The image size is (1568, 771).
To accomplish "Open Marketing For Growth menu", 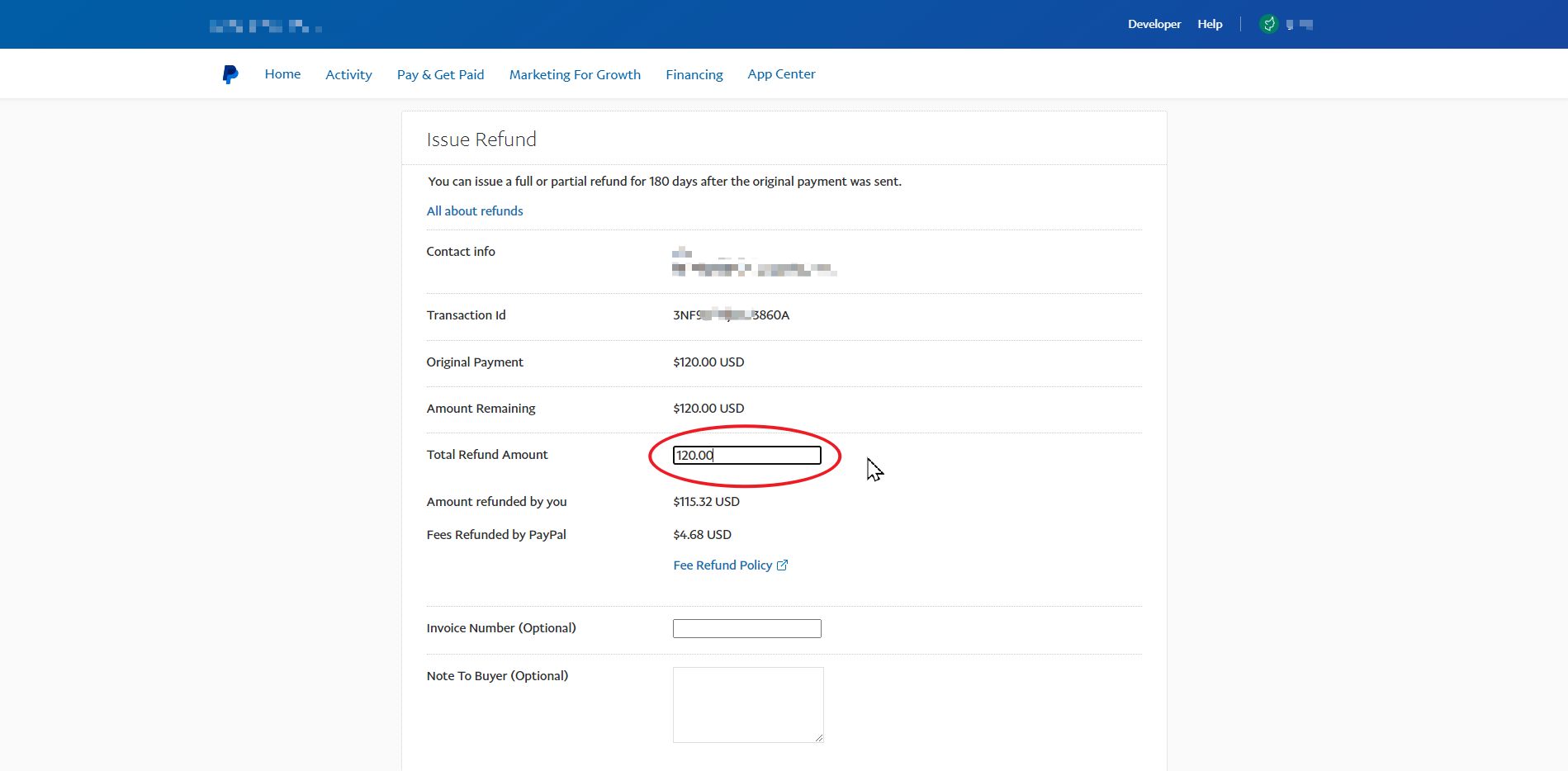I will click(x=575, y=74).
